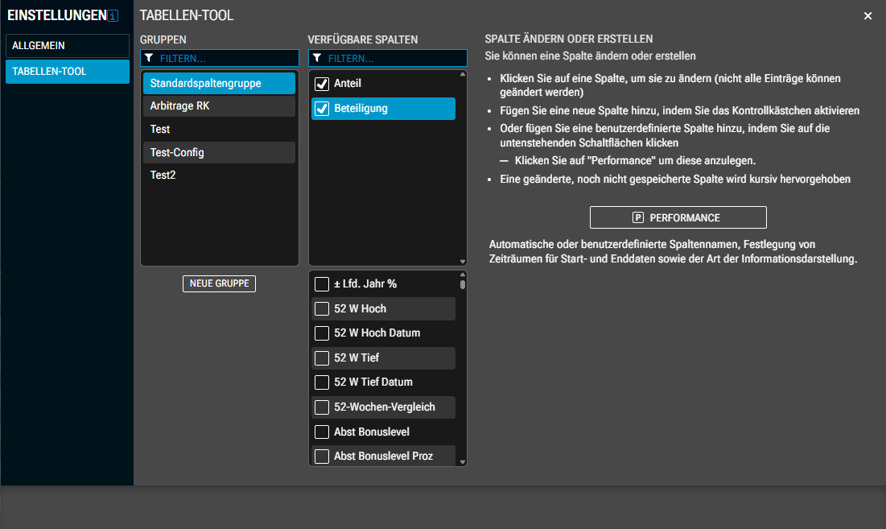The image size is (886, 529).
Task: Close the settings dialog with the X
Action: point(867,16)
